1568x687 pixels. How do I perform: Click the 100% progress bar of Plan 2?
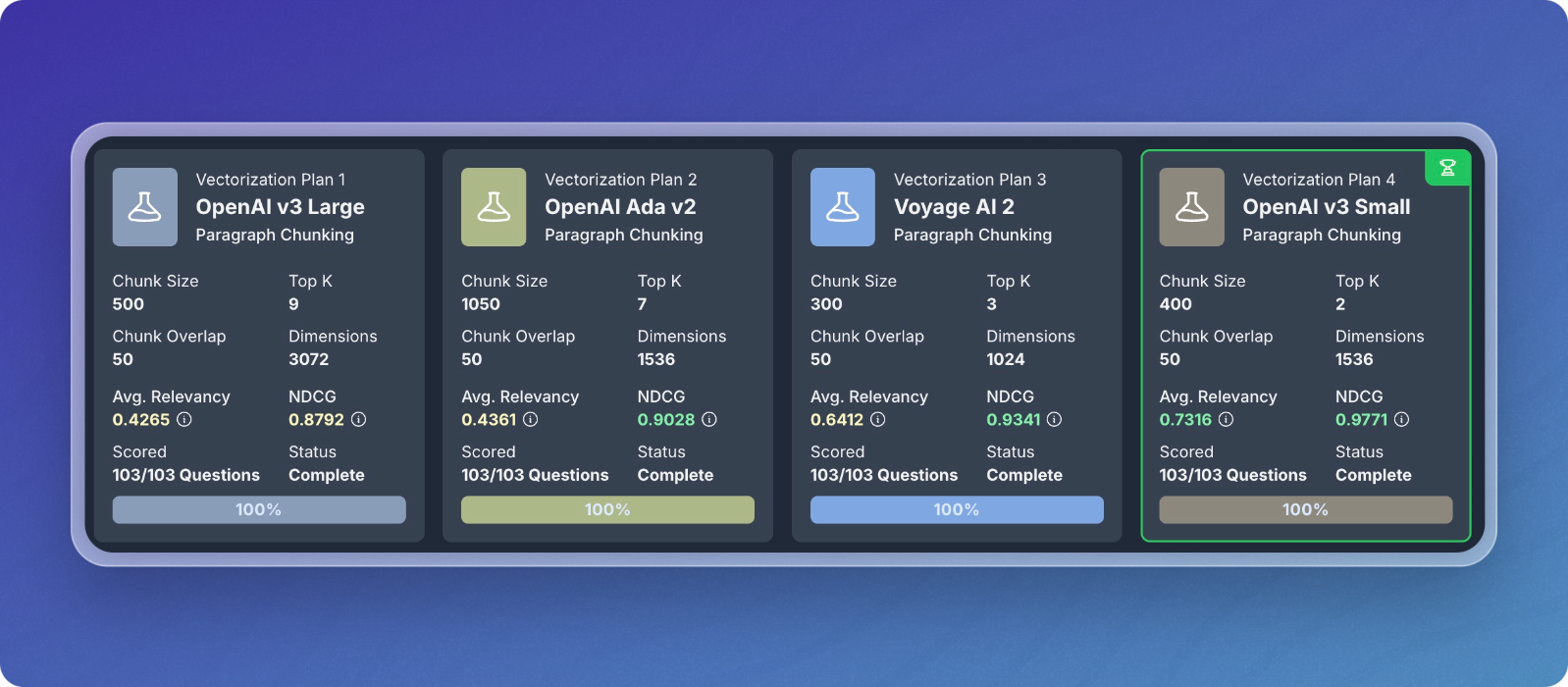click(x=608, y=509)
